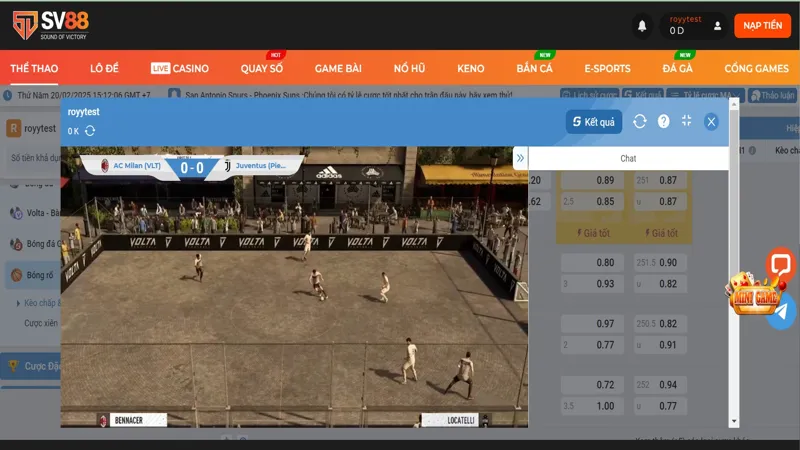800x450 pixels.
Task: Select the 3.5 handicap odds 1.00
Action: (x=592, y=406)
